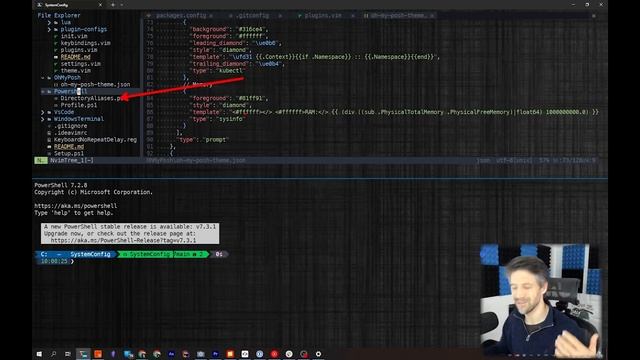Click the "type": "sysinfo" code line
The height and width of the screenshot is (360, 640).
click(217, 119)
